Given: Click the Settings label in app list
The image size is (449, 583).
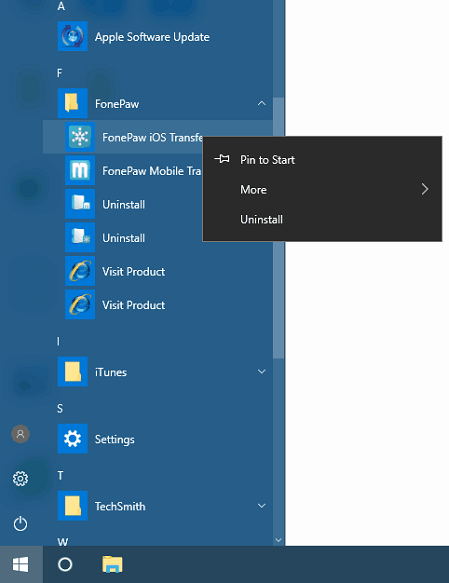Looking at the screenshot, I should [114, 439].
